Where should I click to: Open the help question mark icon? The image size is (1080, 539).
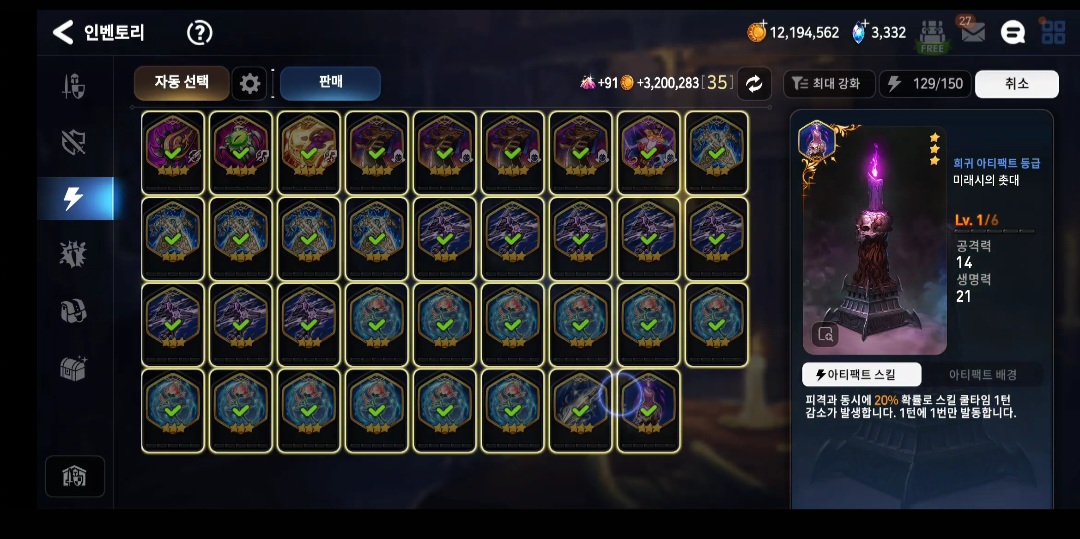pyautogui.click(x=200, y=32)
